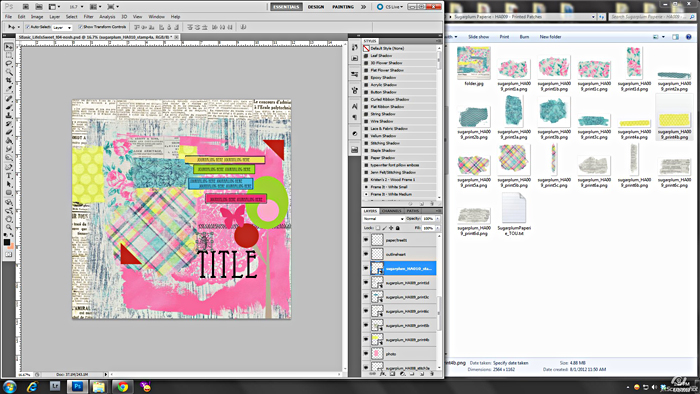Viewport: 700px width, 394px height.
Task: Open the Screen Mode dropdown
Action: (x=112, y=7)
